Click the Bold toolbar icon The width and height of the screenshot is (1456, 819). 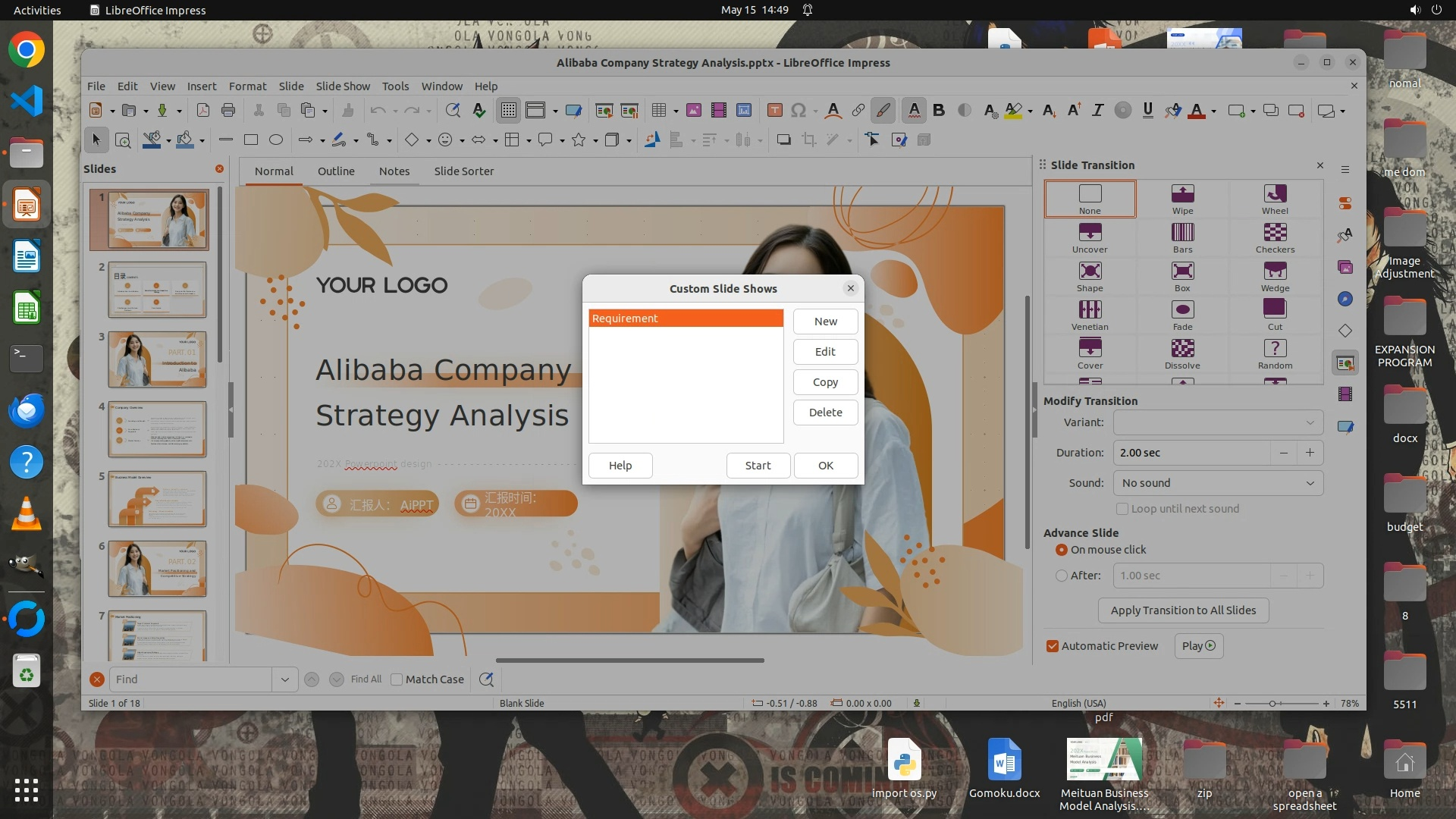[x=939, y=111]
